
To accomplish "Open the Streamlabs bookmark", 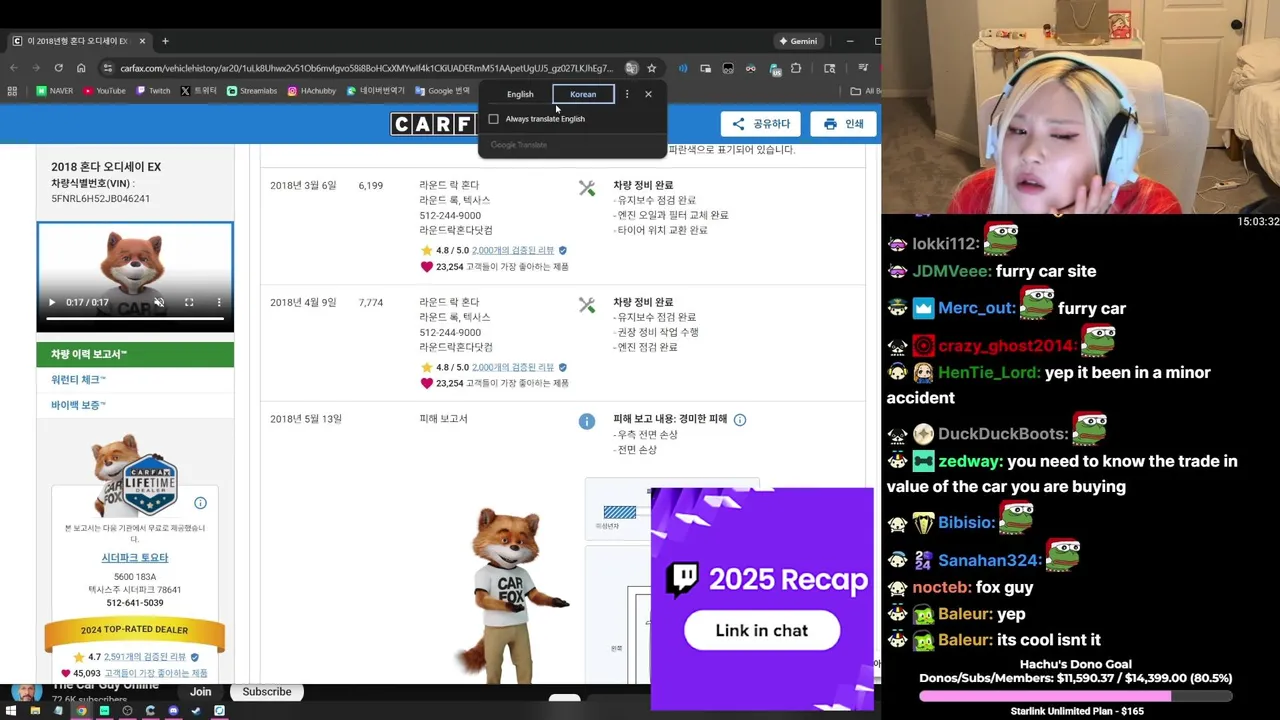I will (x=252, y=91).
